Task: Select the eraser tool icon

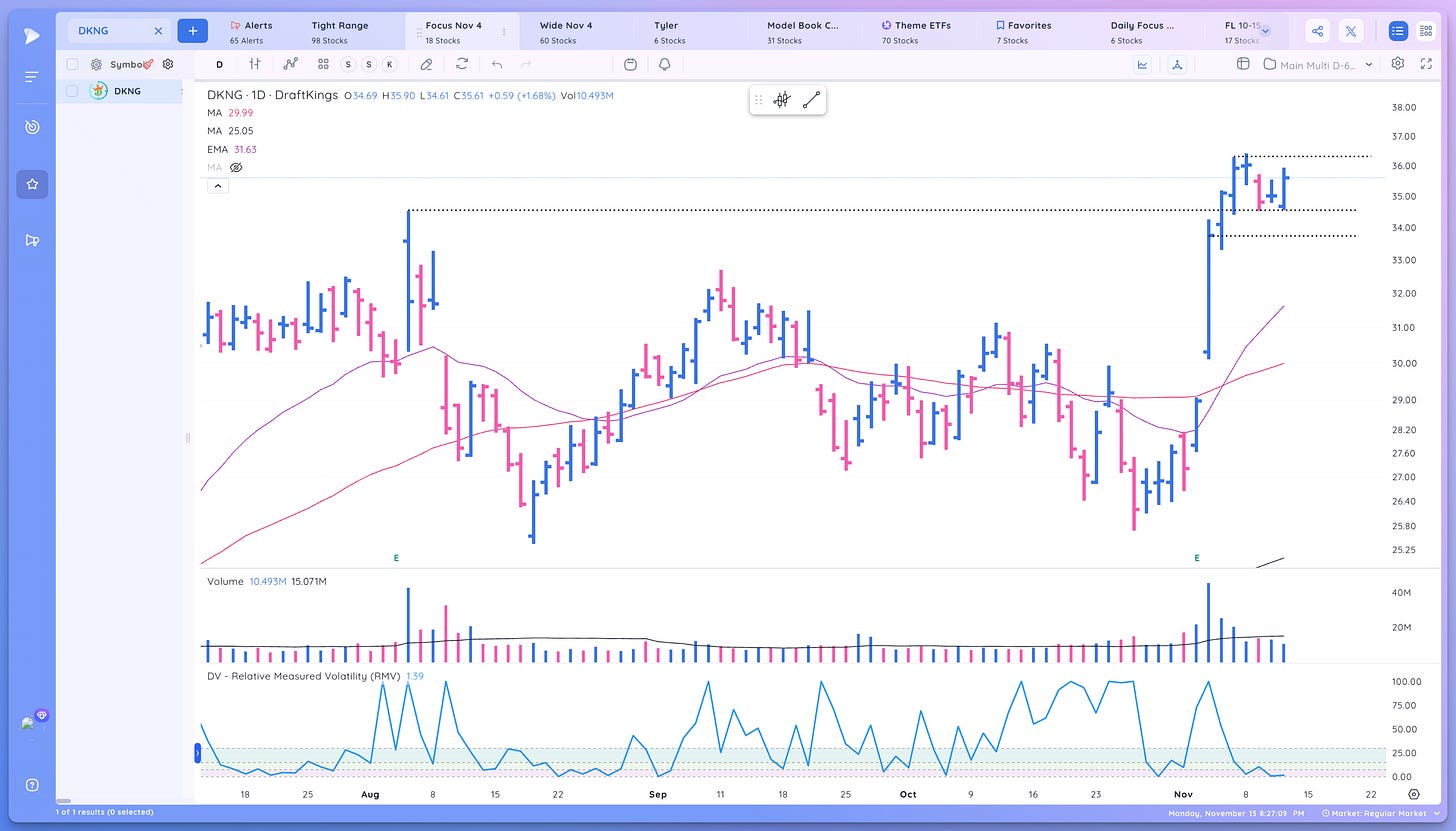Action: 426,64
